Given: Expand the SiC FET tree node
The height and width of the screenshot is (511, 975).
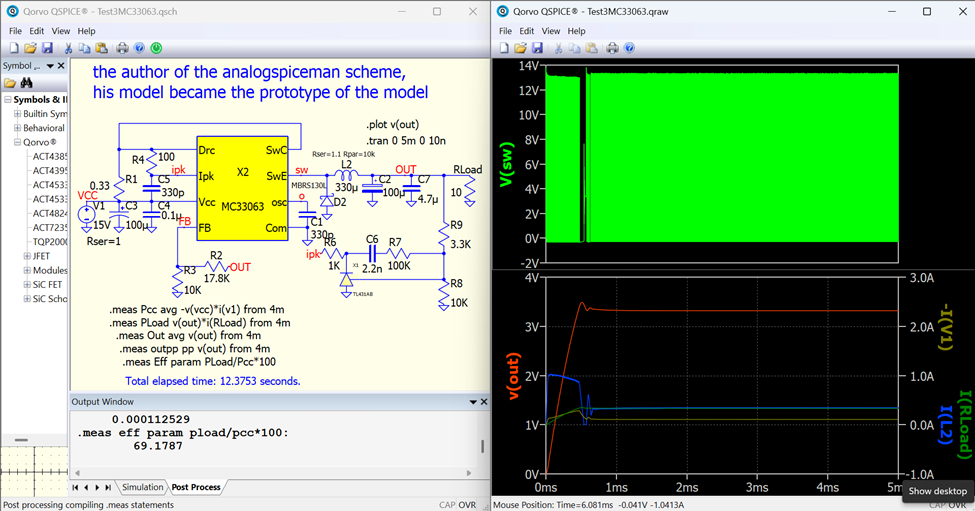Looking at the screenshot, I should click(26, 285).
